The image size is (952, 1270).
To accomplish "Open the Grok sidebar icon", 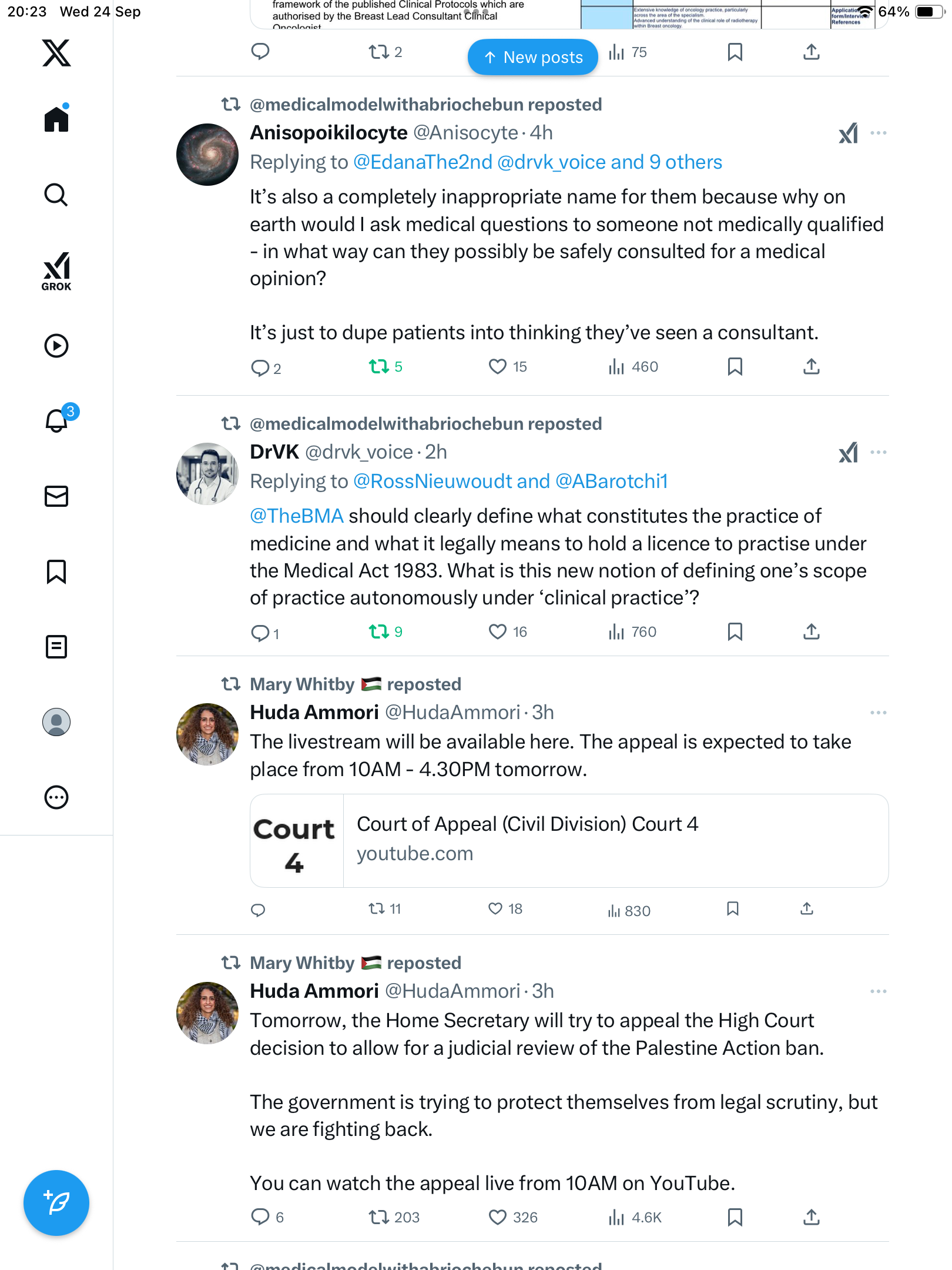I will tap(56, 272).
